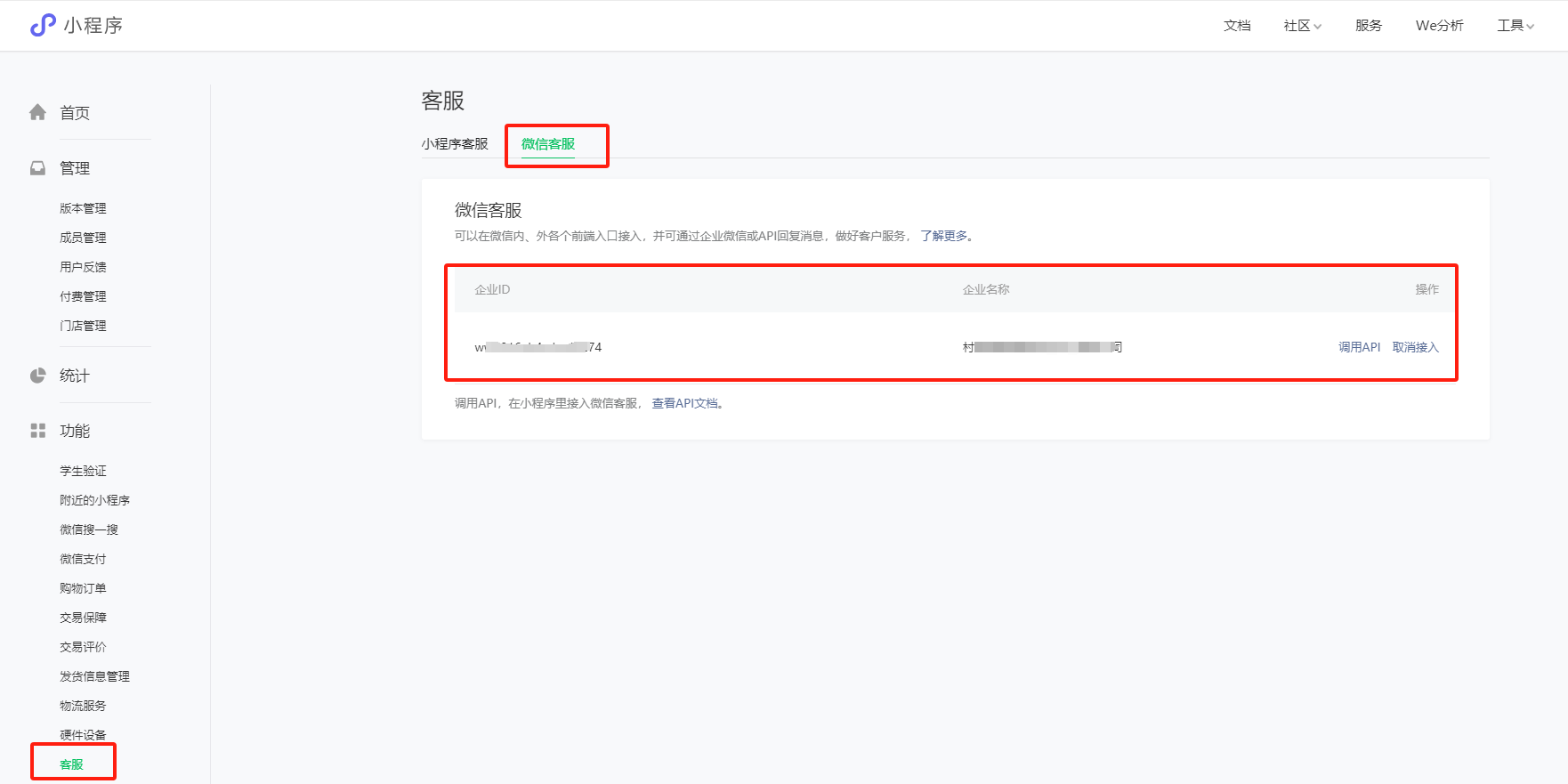
Task: Open 物流服务 in the sidebar
Action: tap(83, 706)
